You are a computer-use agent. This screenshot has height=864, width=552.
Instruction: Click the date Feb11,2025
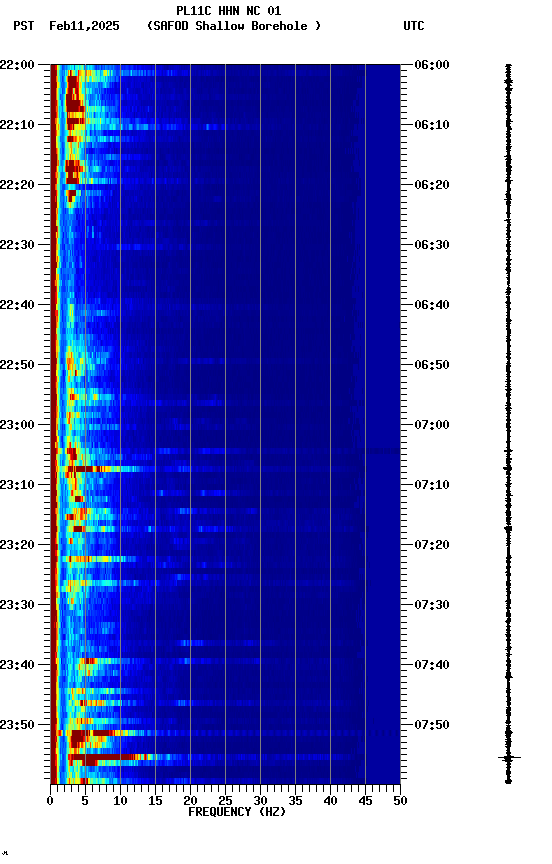pyautogui.click(x=84, y=26)
